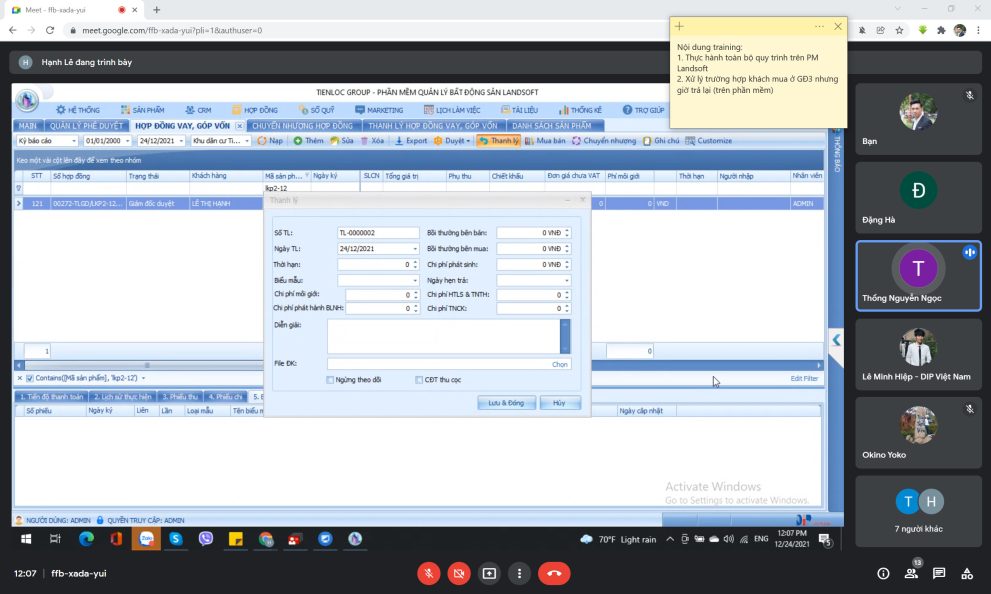Click the Chi phí phát sinh field
Screen dimensions: 991x594
(x=533, y=264)
